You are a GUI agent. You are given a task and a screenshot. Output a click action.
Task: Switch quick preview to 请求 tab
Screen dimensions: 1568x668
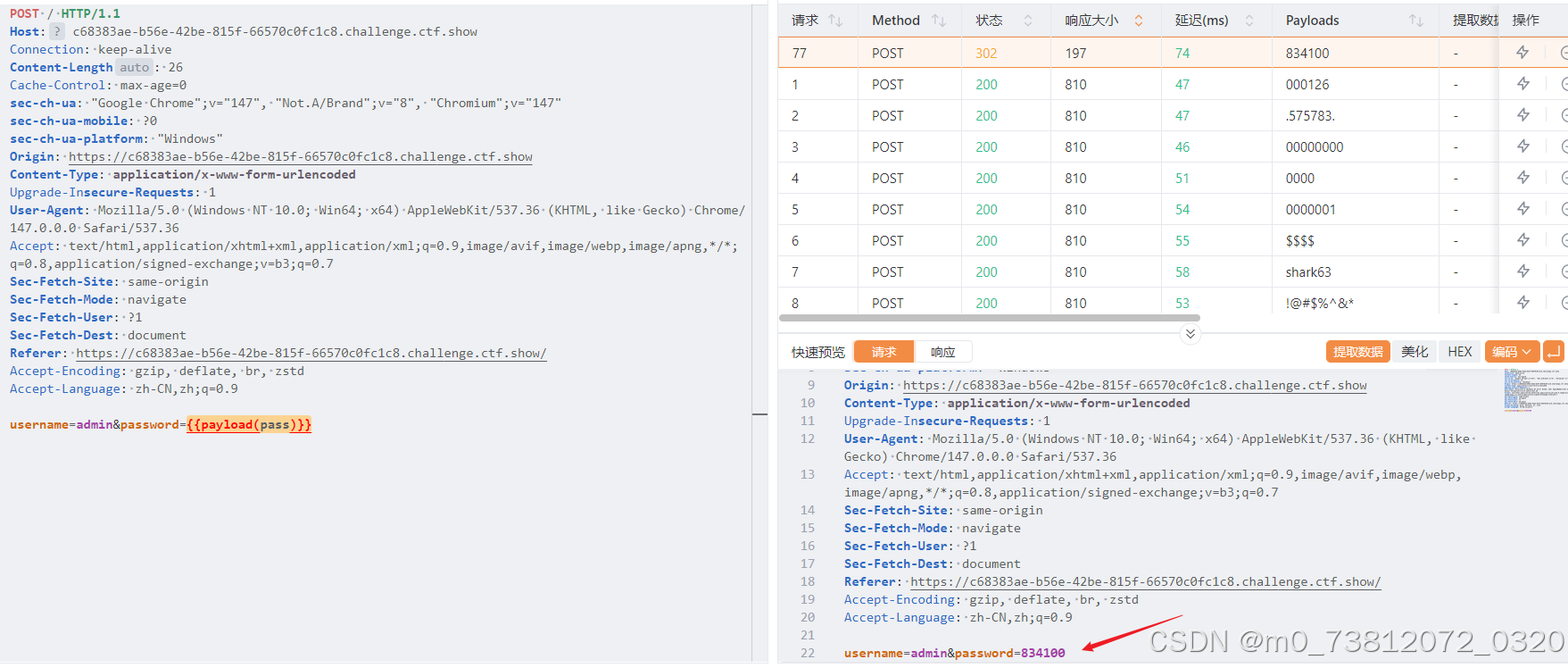[x=884, y=352]
